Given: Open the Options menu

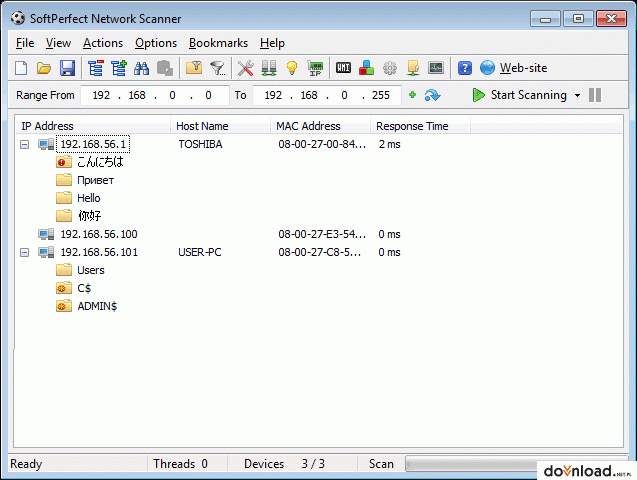Looking at the screenshot, I should click(x=156, y=43).
